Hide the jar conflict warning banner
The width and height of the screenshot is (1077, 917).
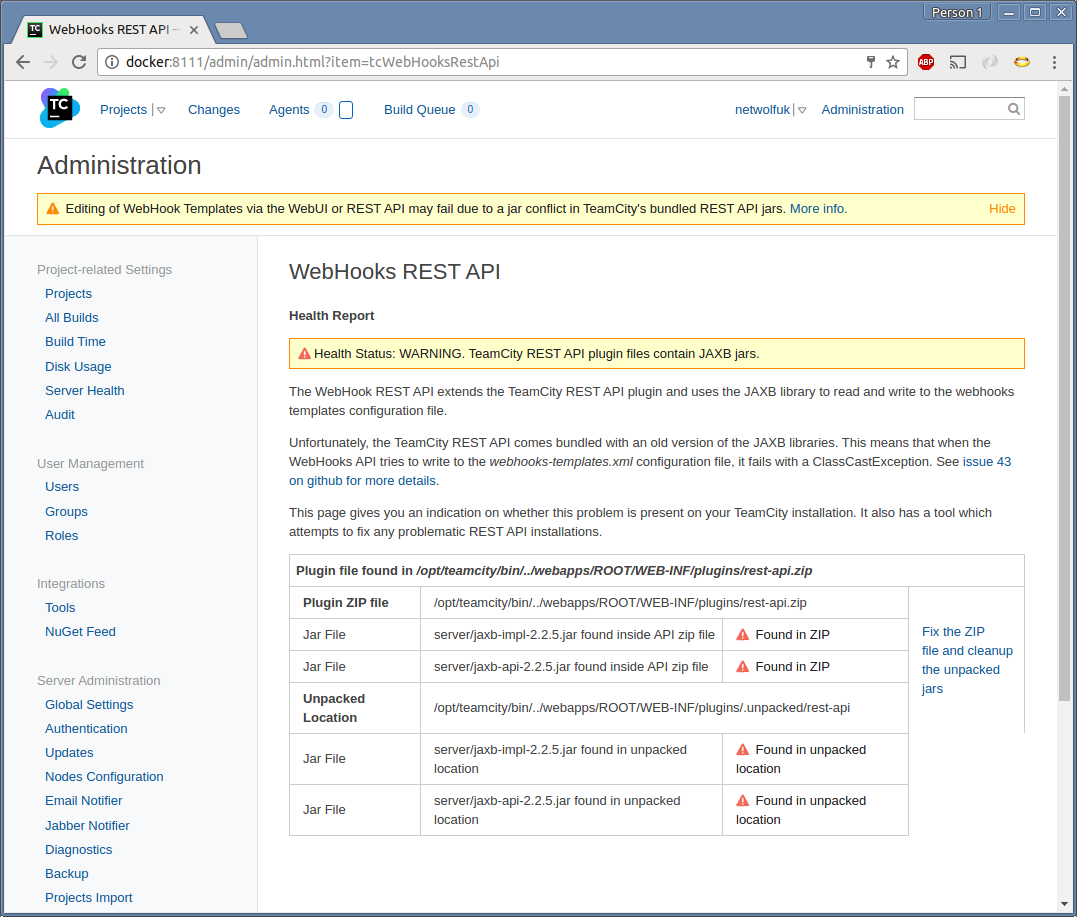[1001, 209]
